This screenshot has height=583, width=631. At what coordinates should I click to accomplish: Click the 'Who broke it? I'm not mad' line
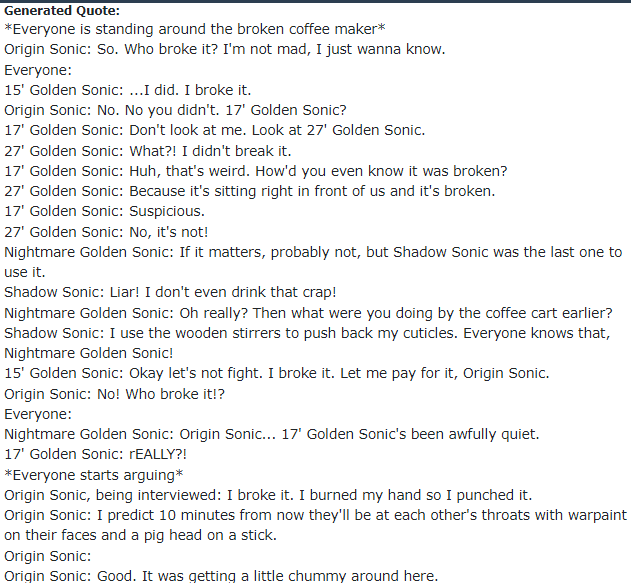[225, 49]
